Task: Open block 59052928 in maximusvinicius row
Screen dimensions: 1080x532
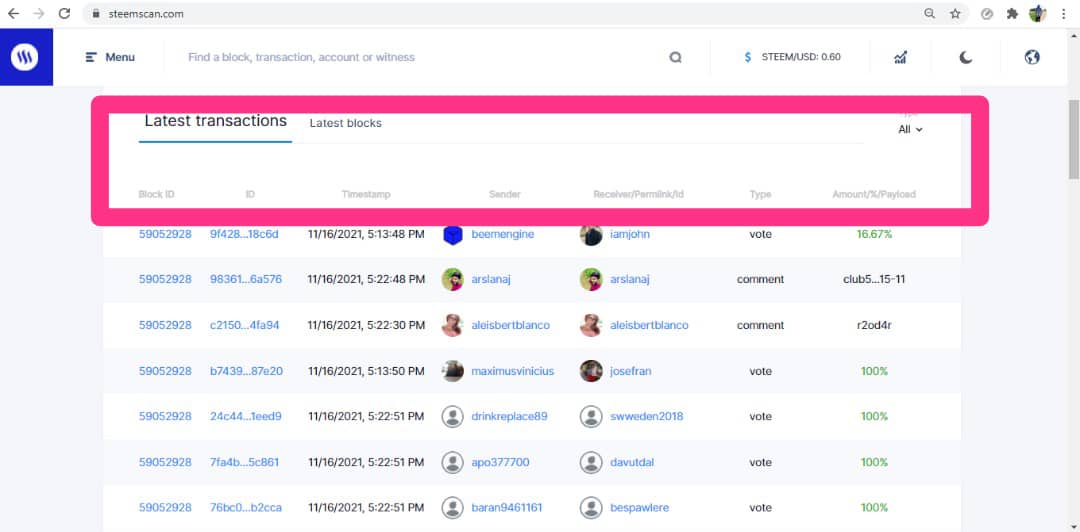Action: click(165, 371)
